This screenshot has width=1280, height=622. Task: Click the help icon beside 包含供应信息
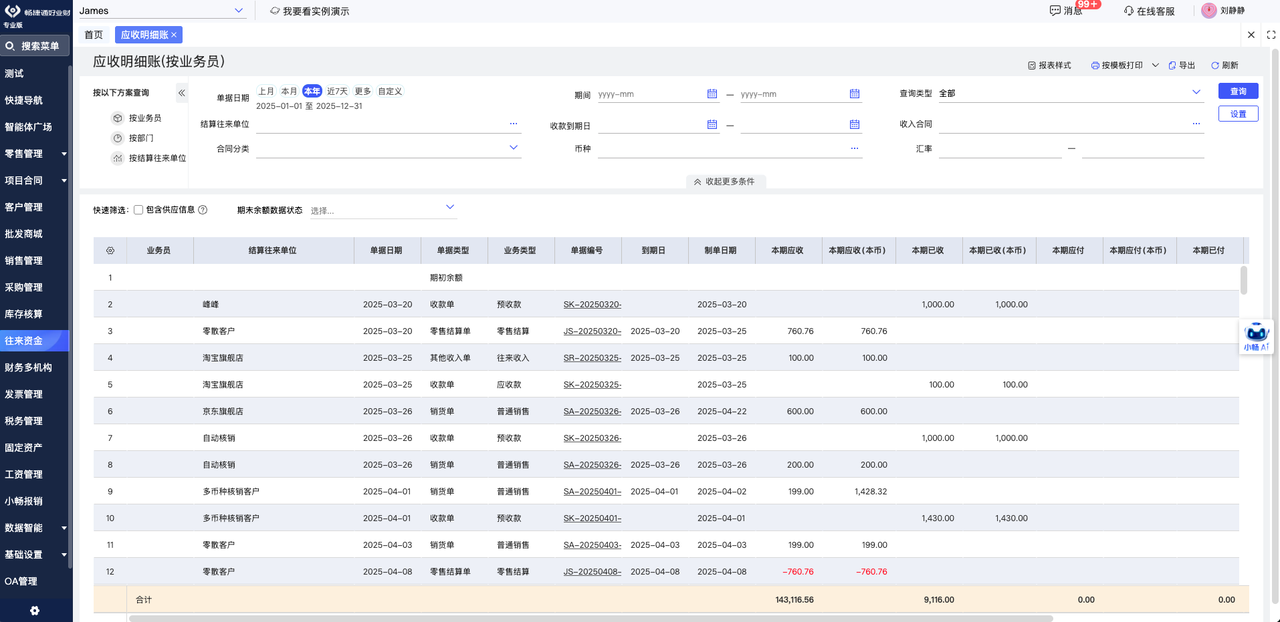pyautogui.click(x=203, y=210)
